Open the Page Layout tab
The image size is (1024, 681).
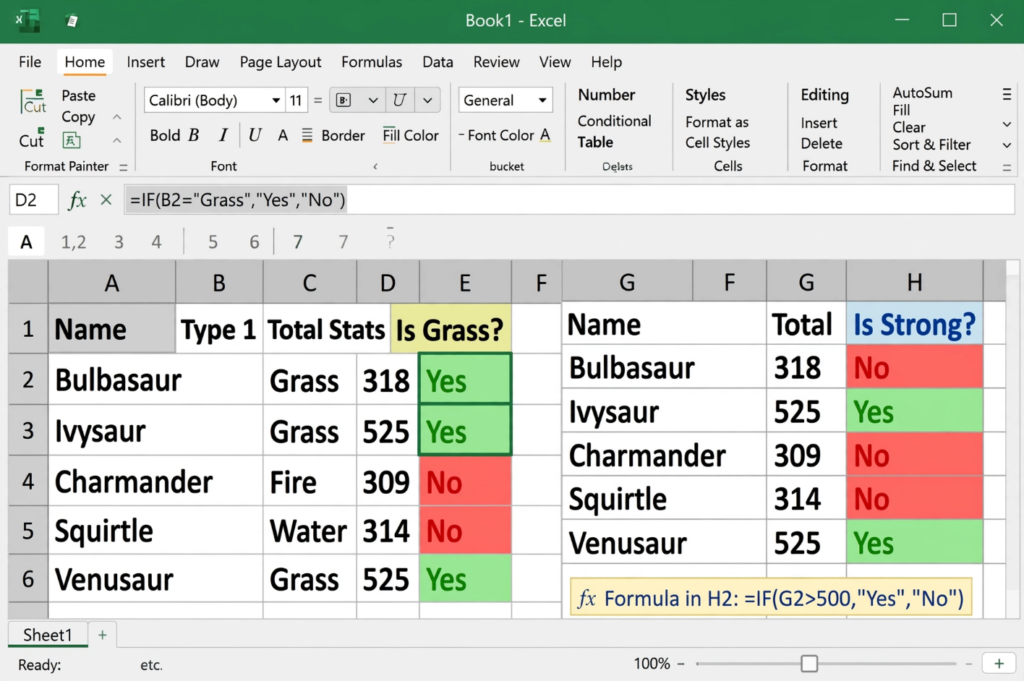tap(280, 62)
